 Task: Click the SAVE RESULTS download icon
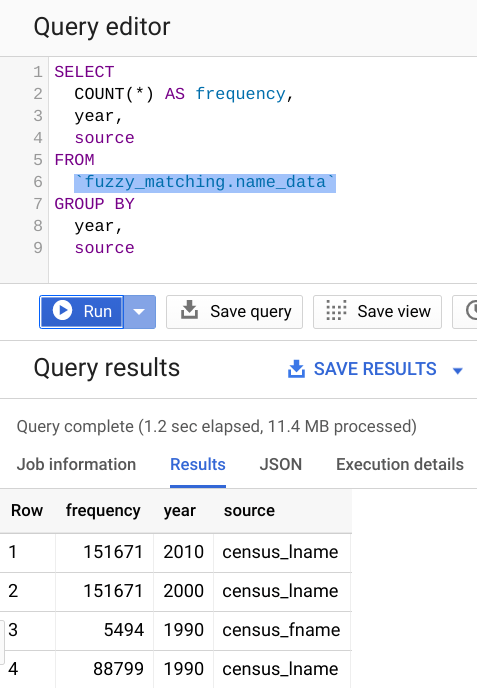[x=297, y=369]
